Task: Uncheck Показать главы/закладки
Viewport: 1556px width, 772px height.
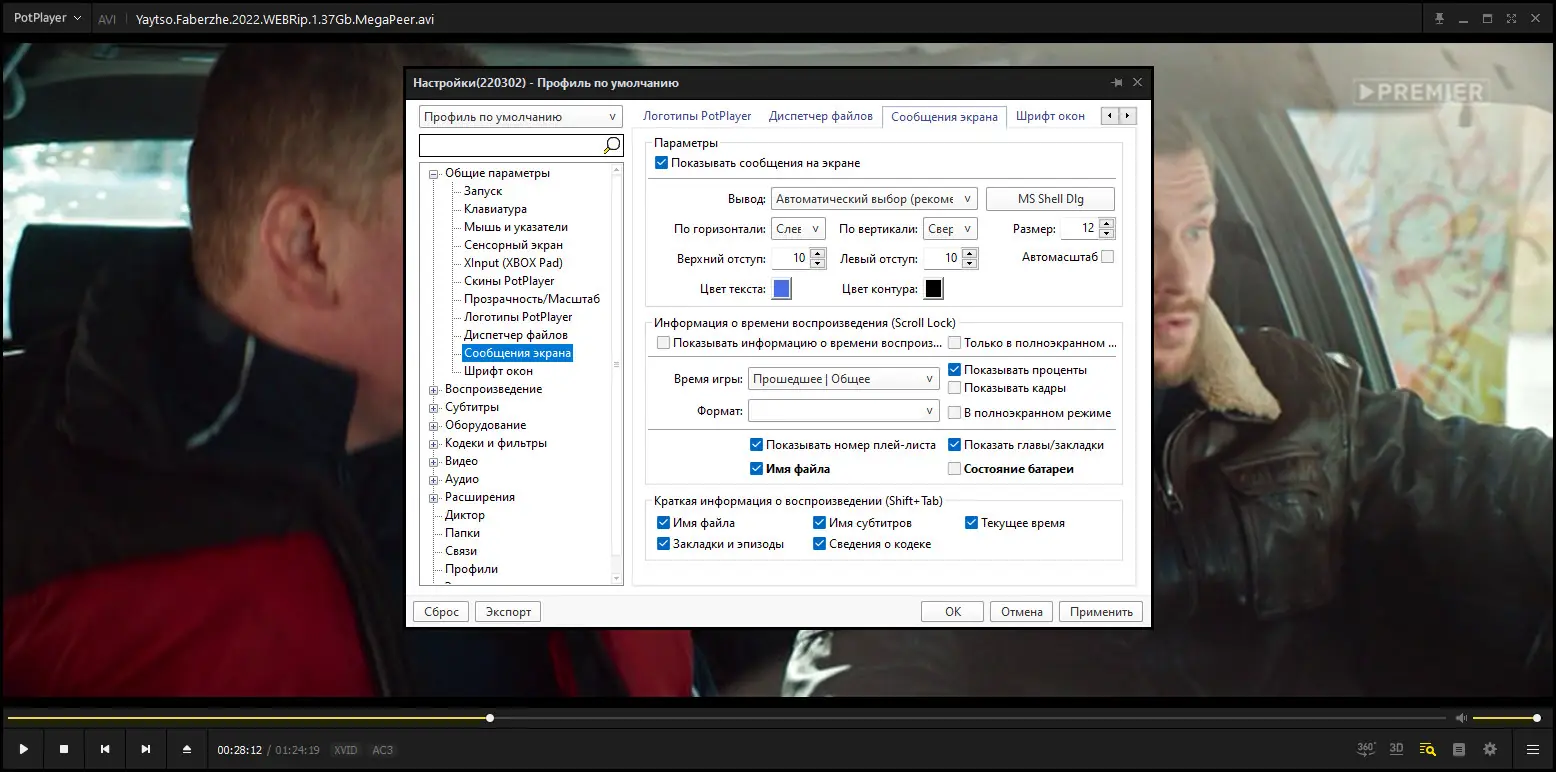Action: pyautogui.click(x=954, y=445)
